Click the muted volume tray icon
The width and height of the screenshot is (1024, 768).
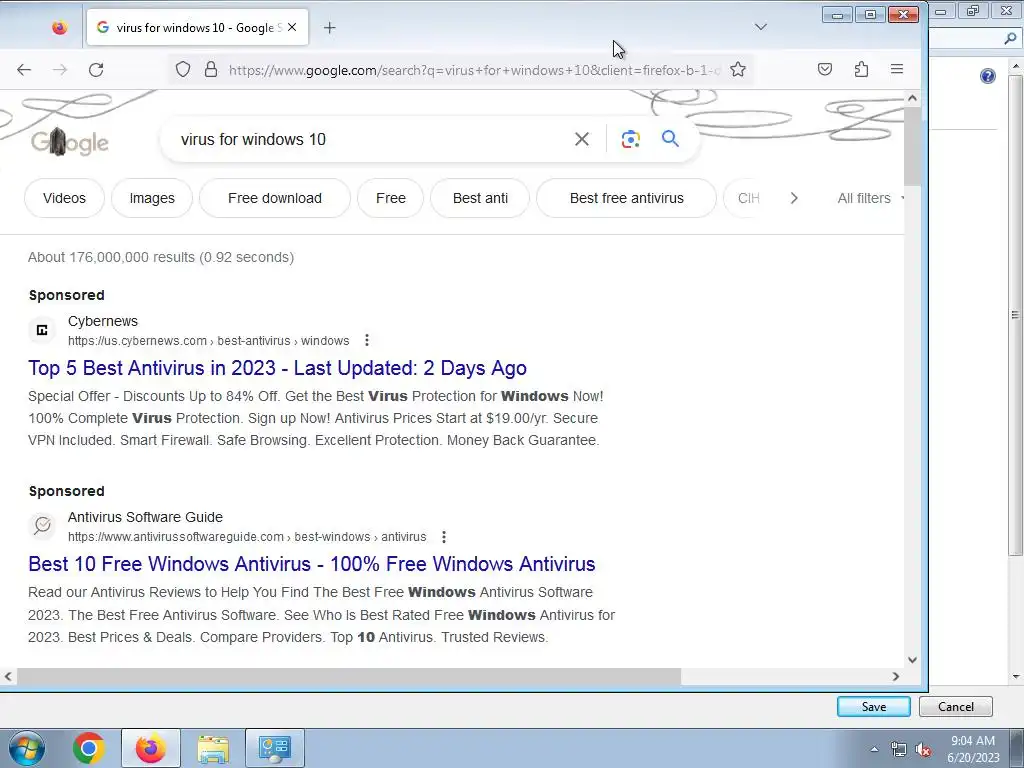point(923,749)
